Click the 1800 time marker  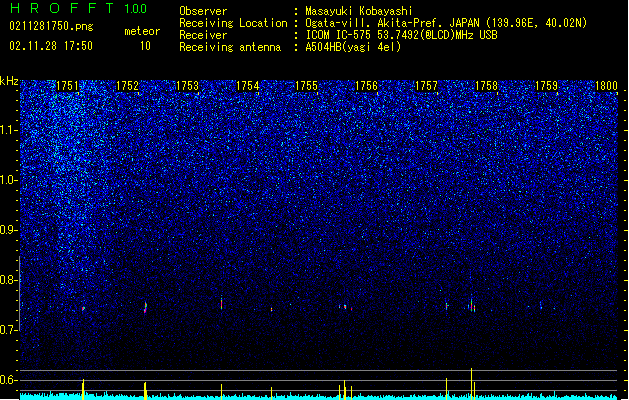point(606,86)
